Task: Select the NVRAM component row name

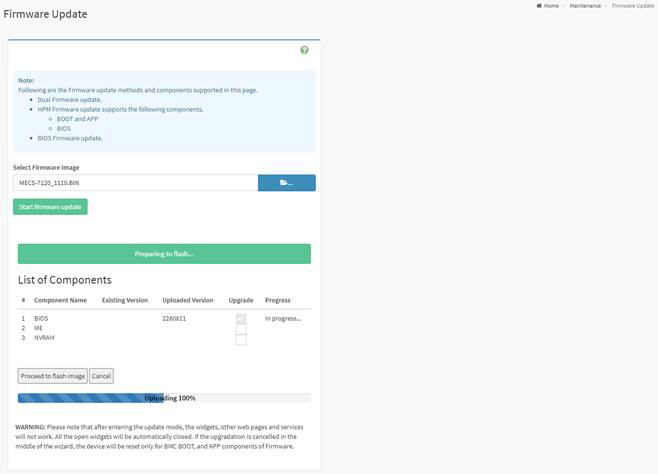Action: pyautogui.click(x=44, y=338)
